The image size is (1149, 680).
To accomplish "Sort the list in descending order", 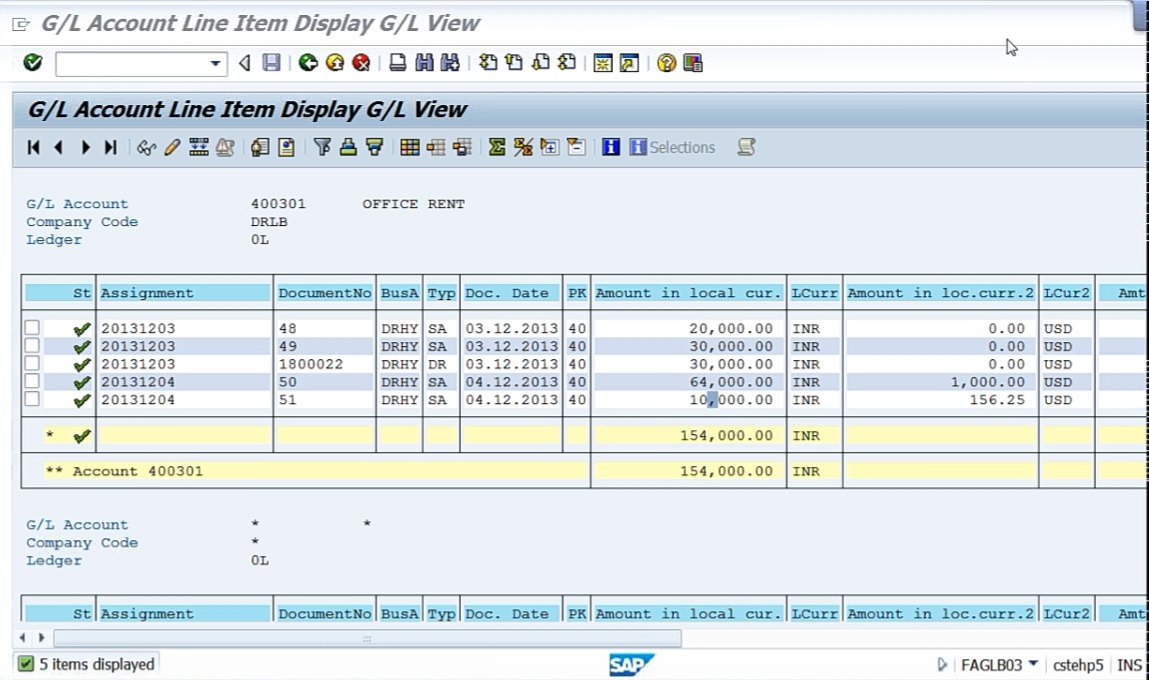I will tap(374, 147).
